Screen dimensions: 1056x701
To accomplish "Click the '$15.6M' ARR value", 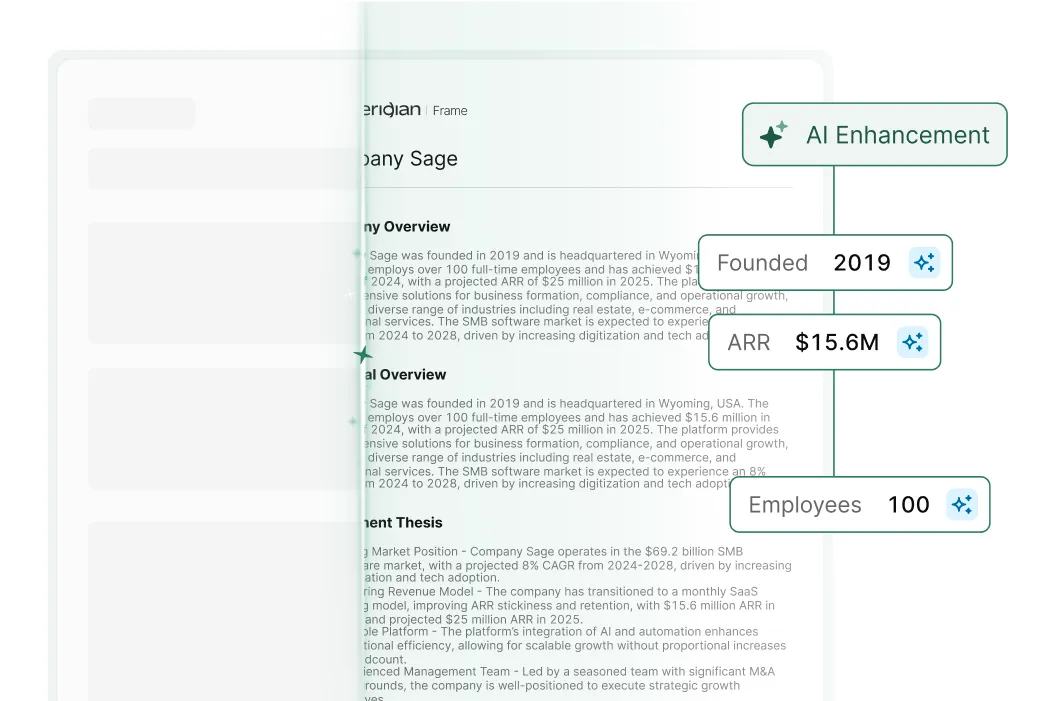I will pos(837,342).
